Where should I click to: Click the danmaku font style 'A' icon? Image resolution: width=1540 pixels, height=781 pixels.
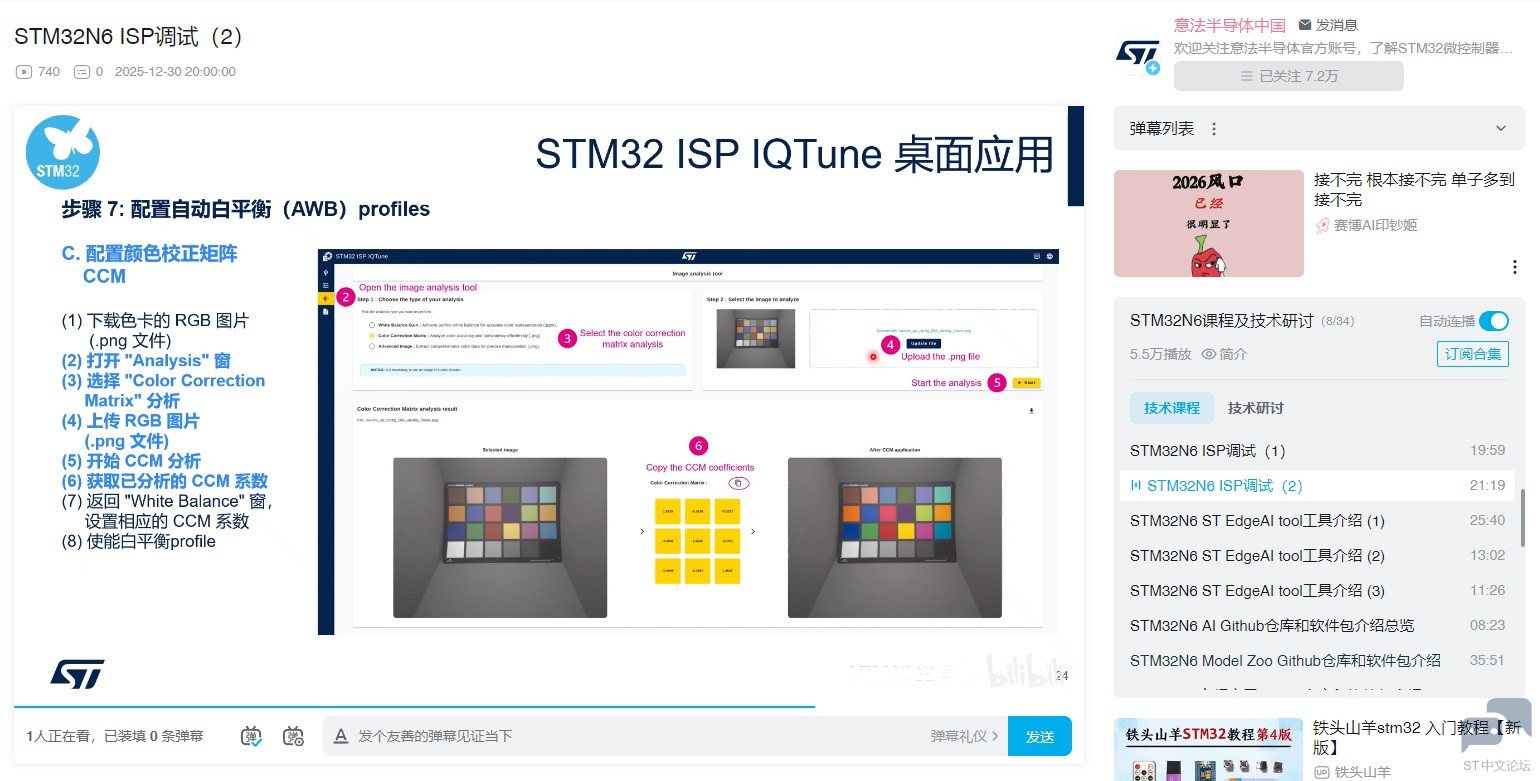pyautogui.click(x=340, y=736)
